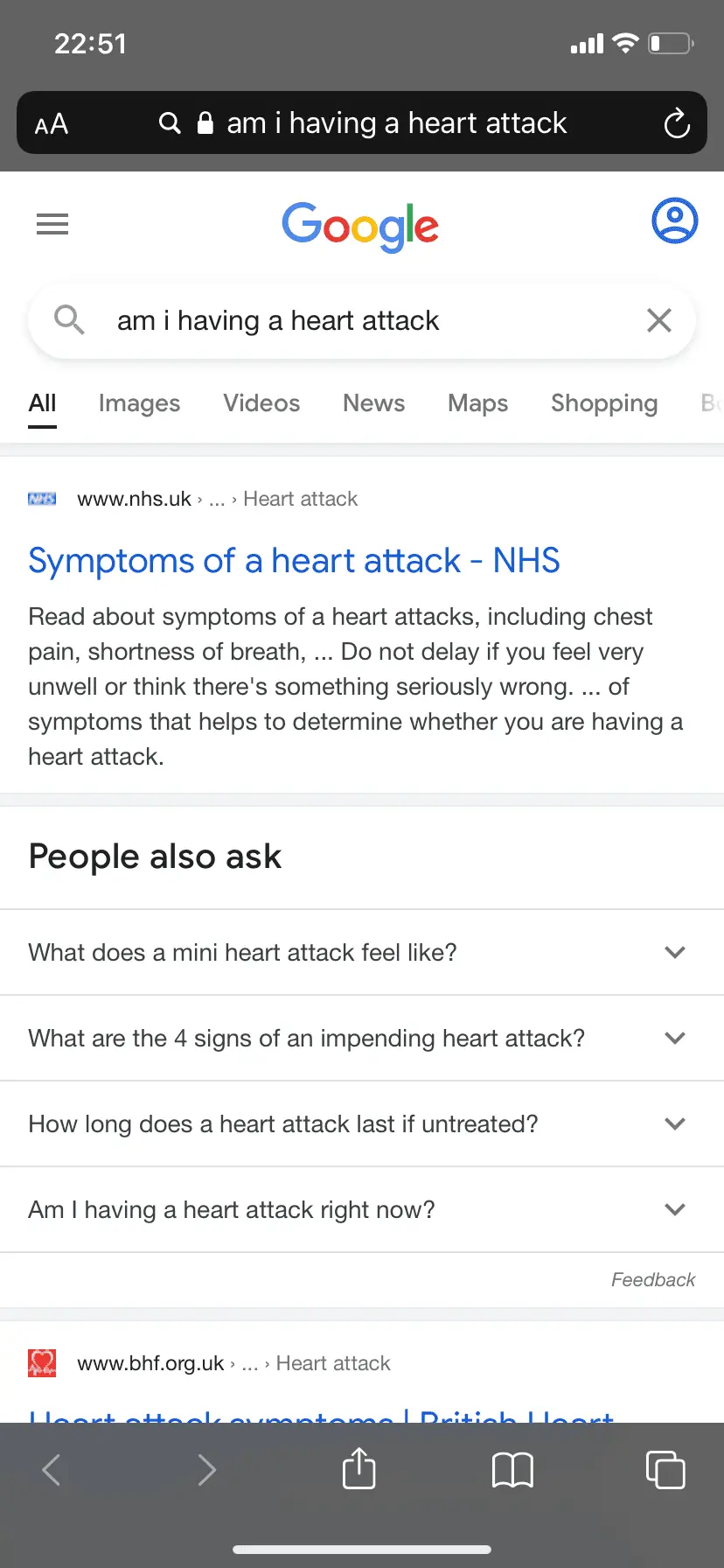The height and width of the screenshot is (1568, 724).
Task: Tap the magnifying glass in Google search box
Action: [69, 320]
